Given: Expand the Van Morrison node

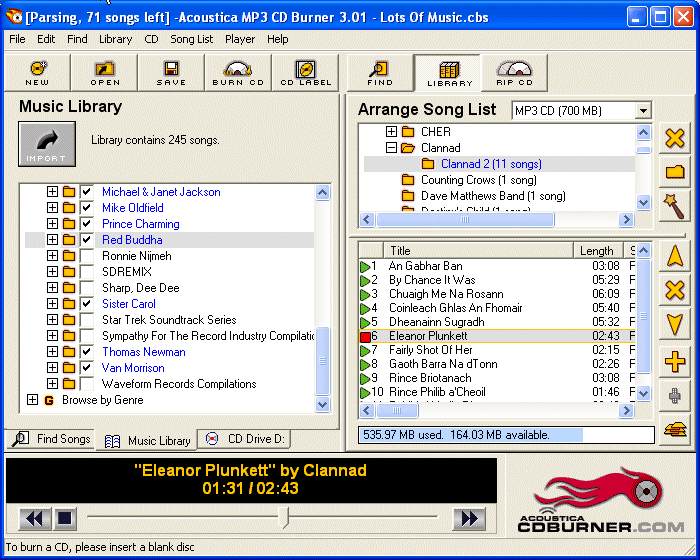Looking at the screenshot, I should coord(52,368).
